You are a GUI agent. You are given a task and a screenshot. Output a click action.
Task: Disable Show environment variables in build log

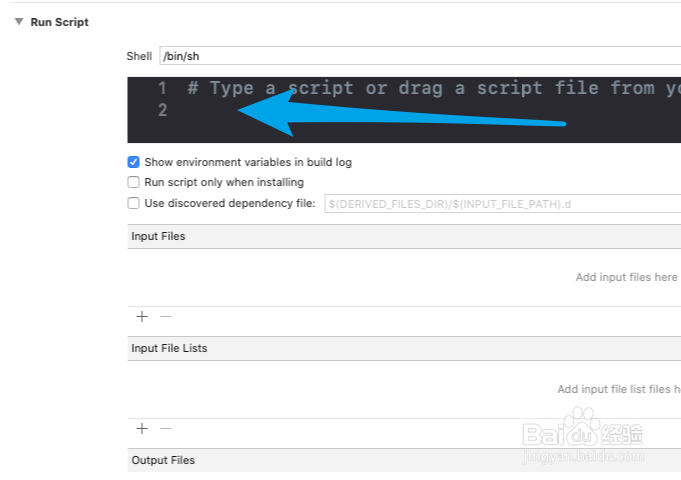(x=134, y=162)
